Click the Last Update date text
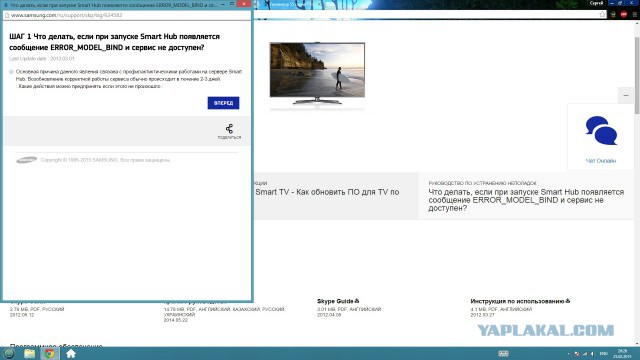 pyautogui.click(x=42, y=59)
